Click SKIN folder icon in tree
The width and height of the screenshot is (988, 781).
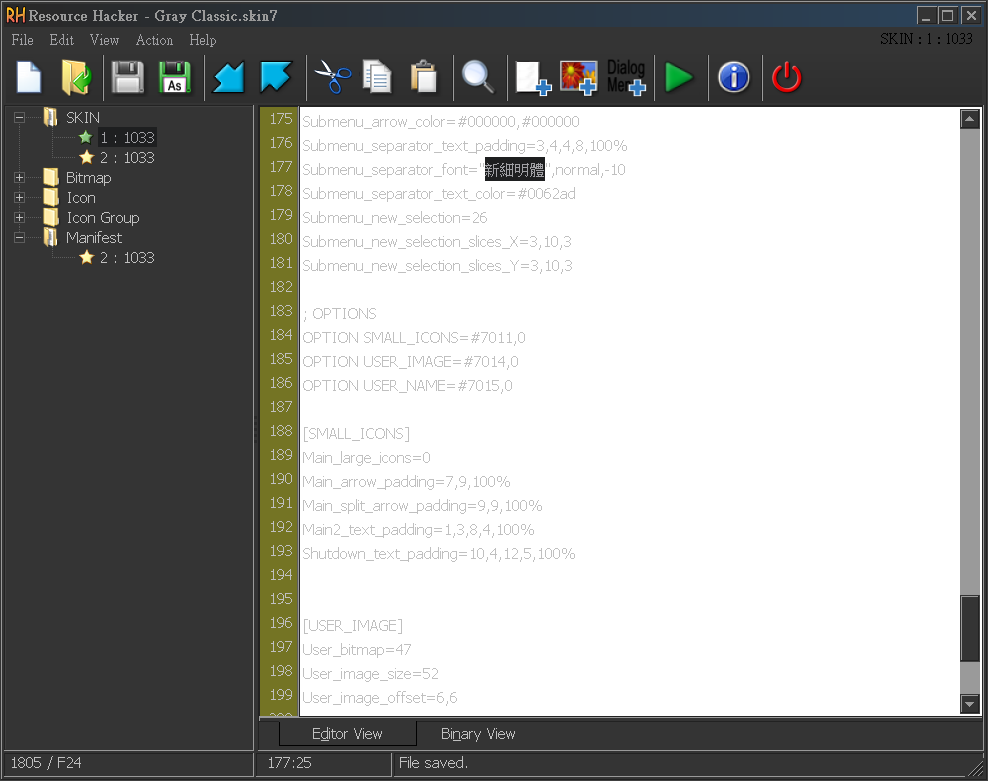point(51,117)
